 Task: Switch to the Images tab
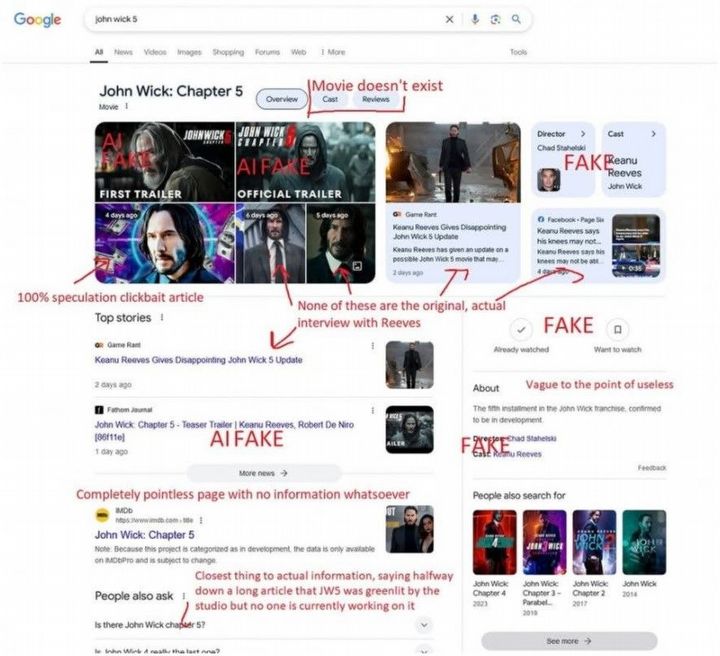189,52
